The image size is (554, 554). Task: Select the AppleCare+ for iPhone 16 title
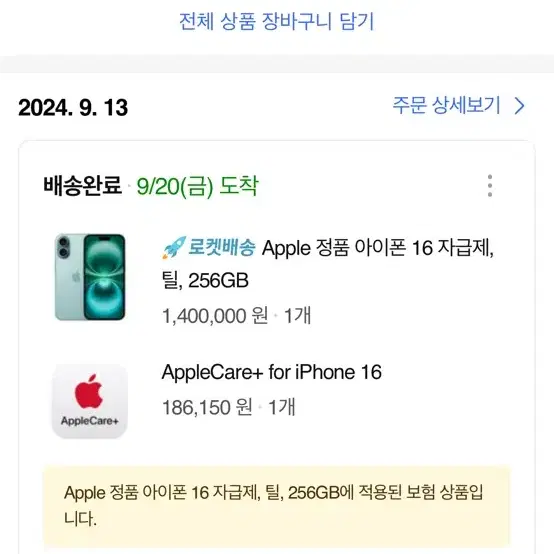tap(271, 372)
